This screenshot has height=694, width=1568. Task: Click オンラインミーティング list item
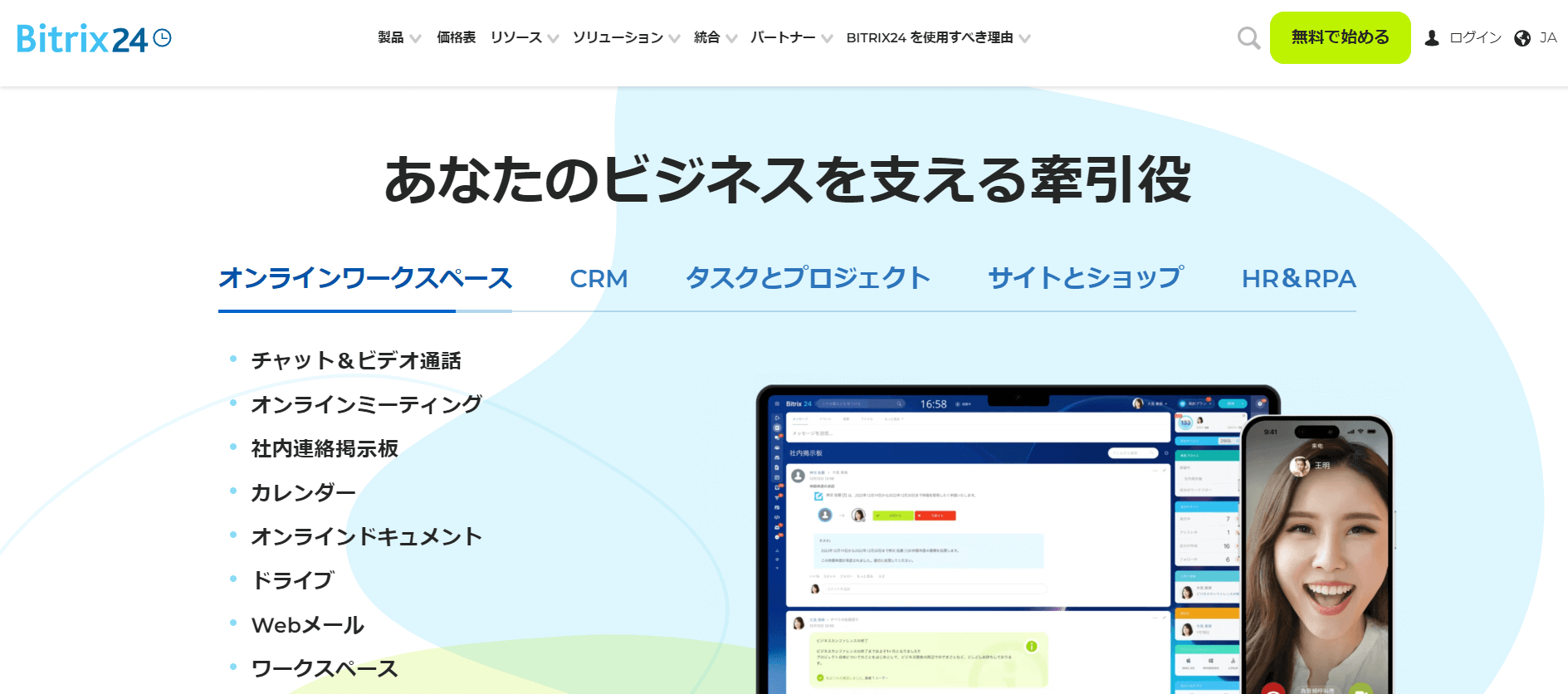(x=366, y=404)
